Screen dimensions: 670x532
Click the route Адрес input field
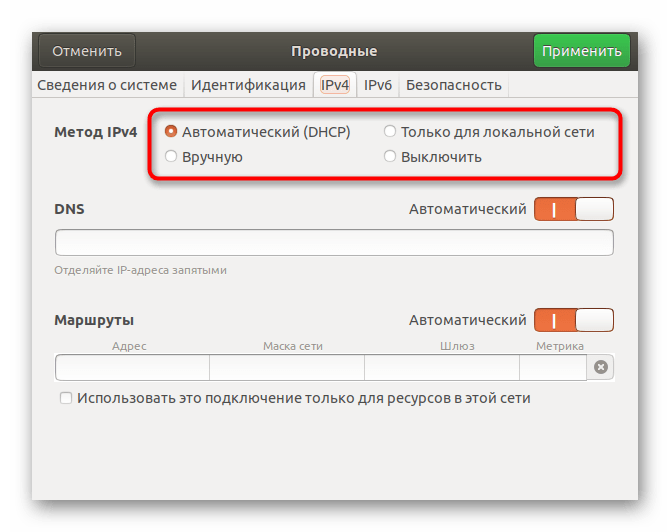click(132, 367)
